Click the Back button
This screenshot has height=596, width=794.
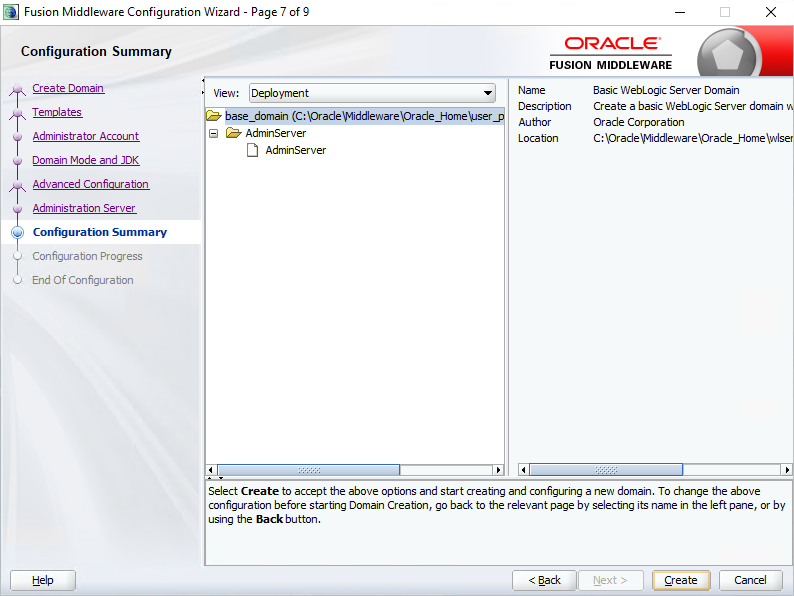point(544,580)
